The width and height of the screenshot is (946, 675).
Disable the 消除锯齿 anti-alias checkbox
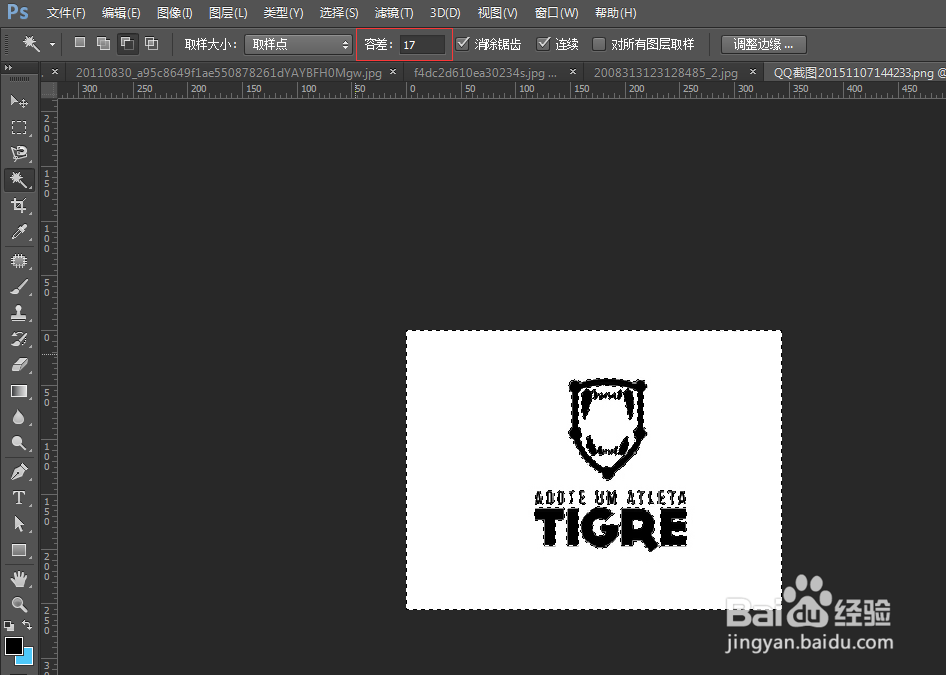[x=463, y=43]
